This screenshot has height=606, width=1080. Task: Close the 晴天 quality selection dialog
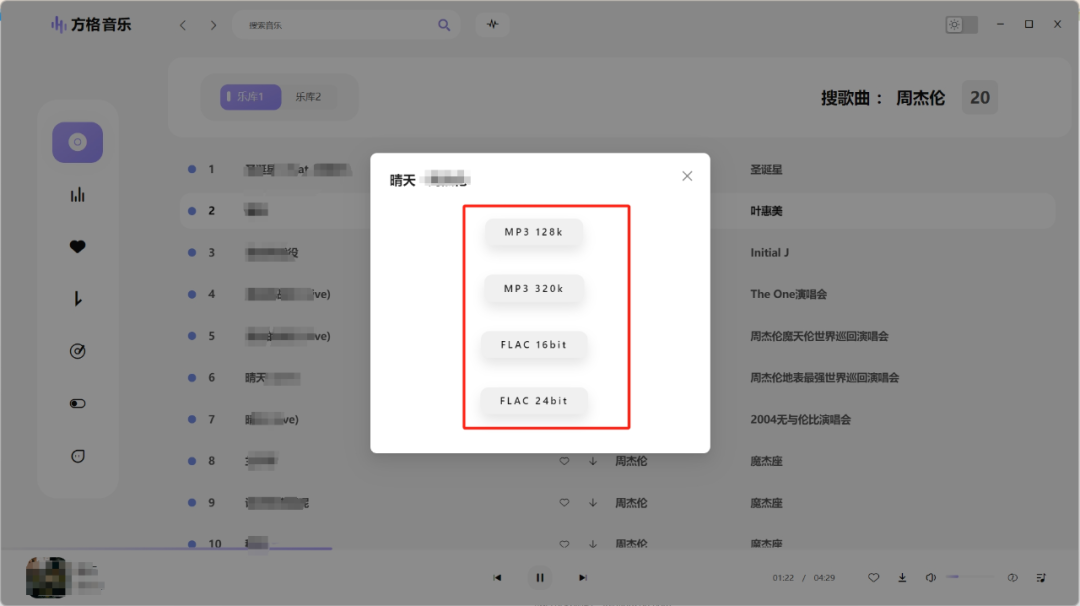click(x=687, y=176)
